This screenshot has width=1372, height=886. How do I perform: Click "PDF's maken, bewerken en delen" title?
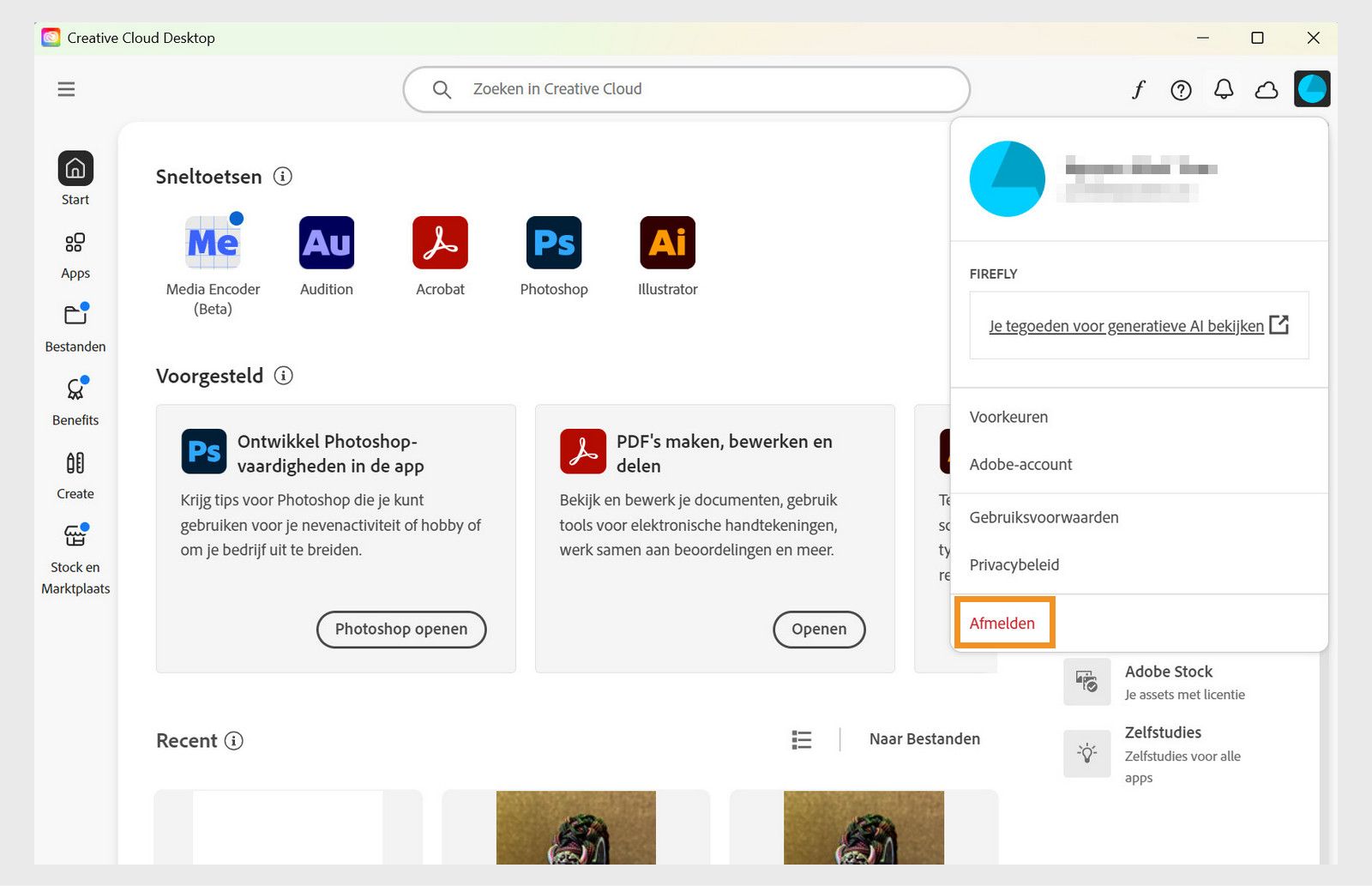[x=725, y=453]
